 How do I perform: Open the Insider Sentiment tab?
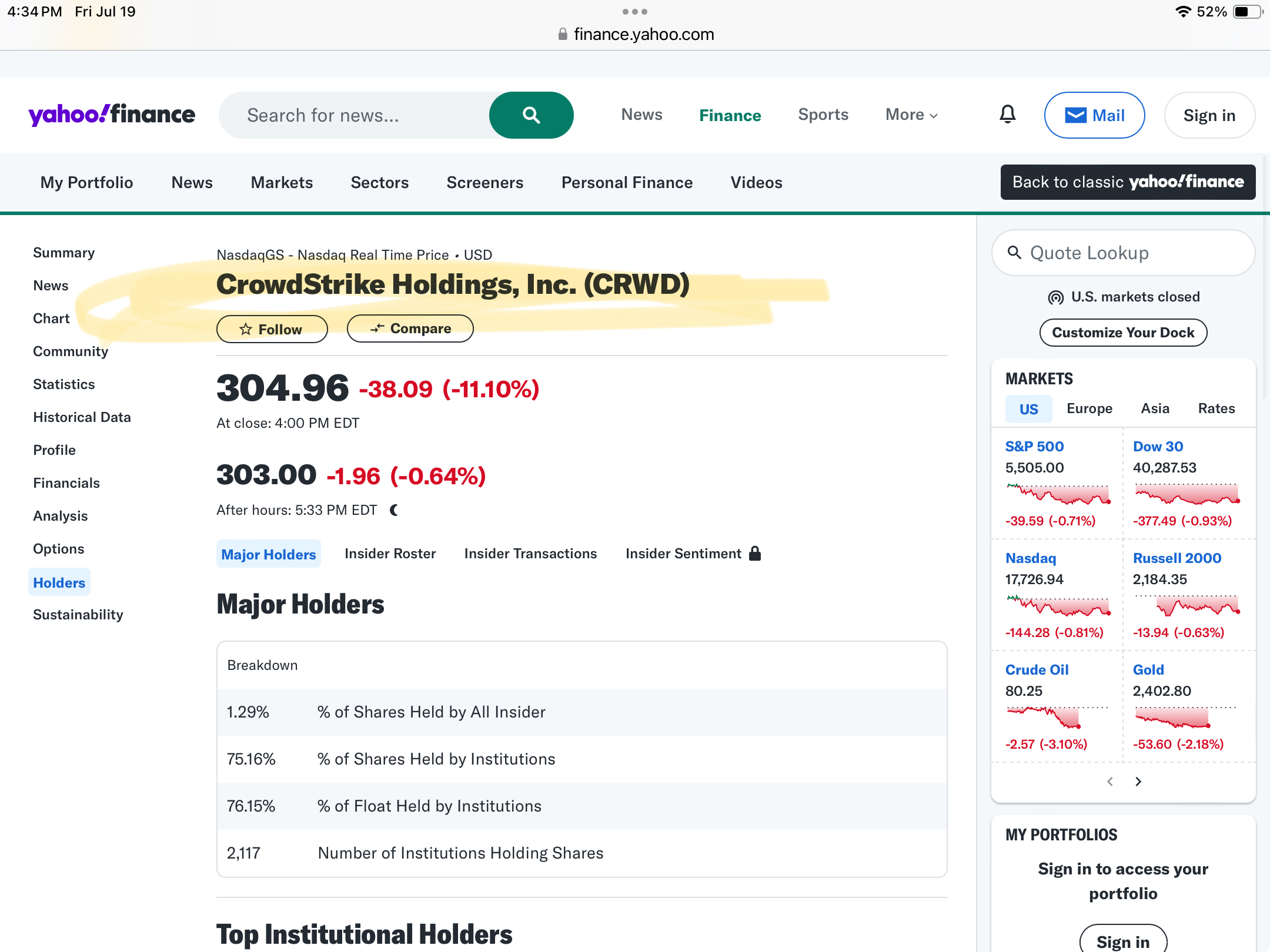click(683, 554)
